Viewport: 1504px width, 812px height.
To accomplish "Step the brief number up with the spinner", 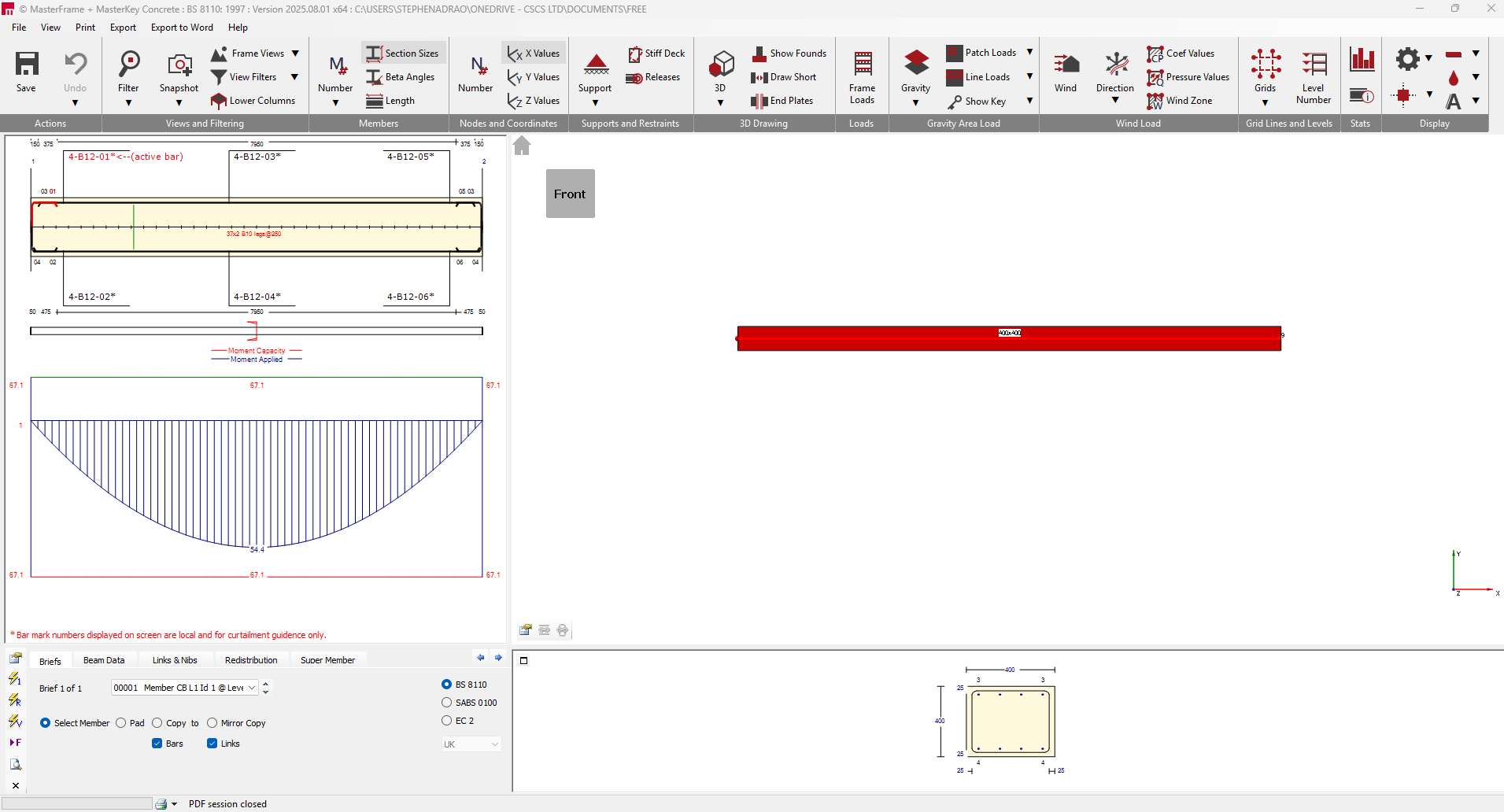I will click(266, 684).
